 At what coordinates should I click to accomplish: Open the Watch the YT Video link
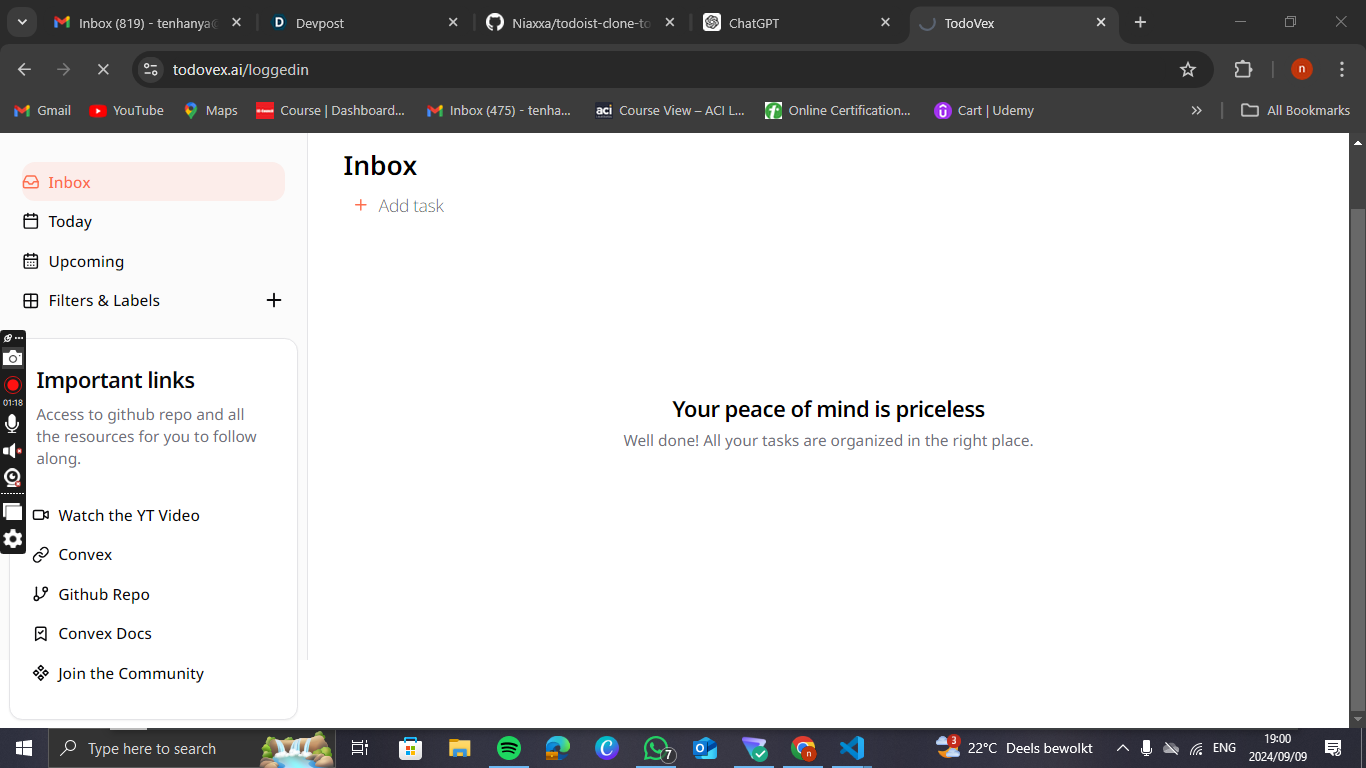coord(116,515)
